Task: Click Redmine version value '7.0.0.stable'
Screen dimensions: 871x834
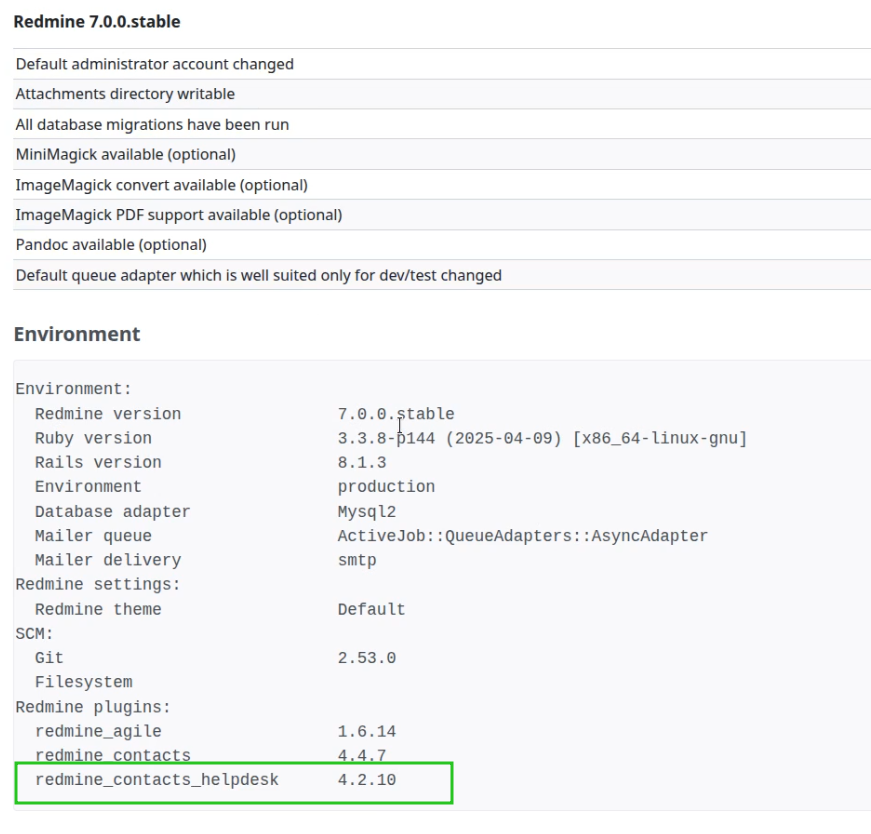Action: [396, 414]
